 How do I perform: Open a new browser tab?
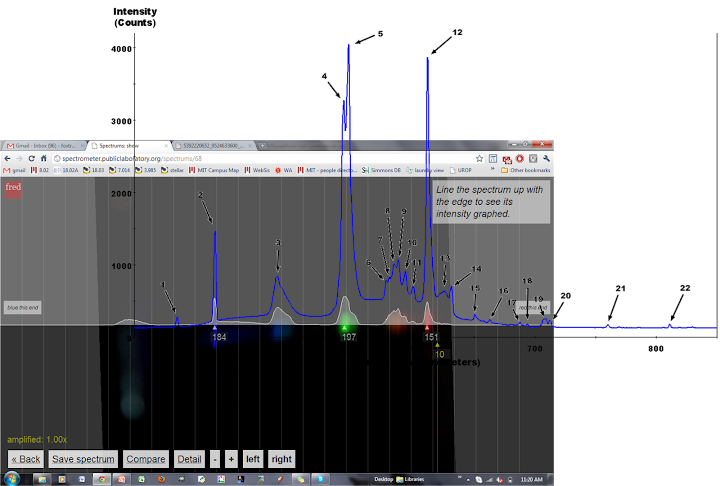coord(262,146)
